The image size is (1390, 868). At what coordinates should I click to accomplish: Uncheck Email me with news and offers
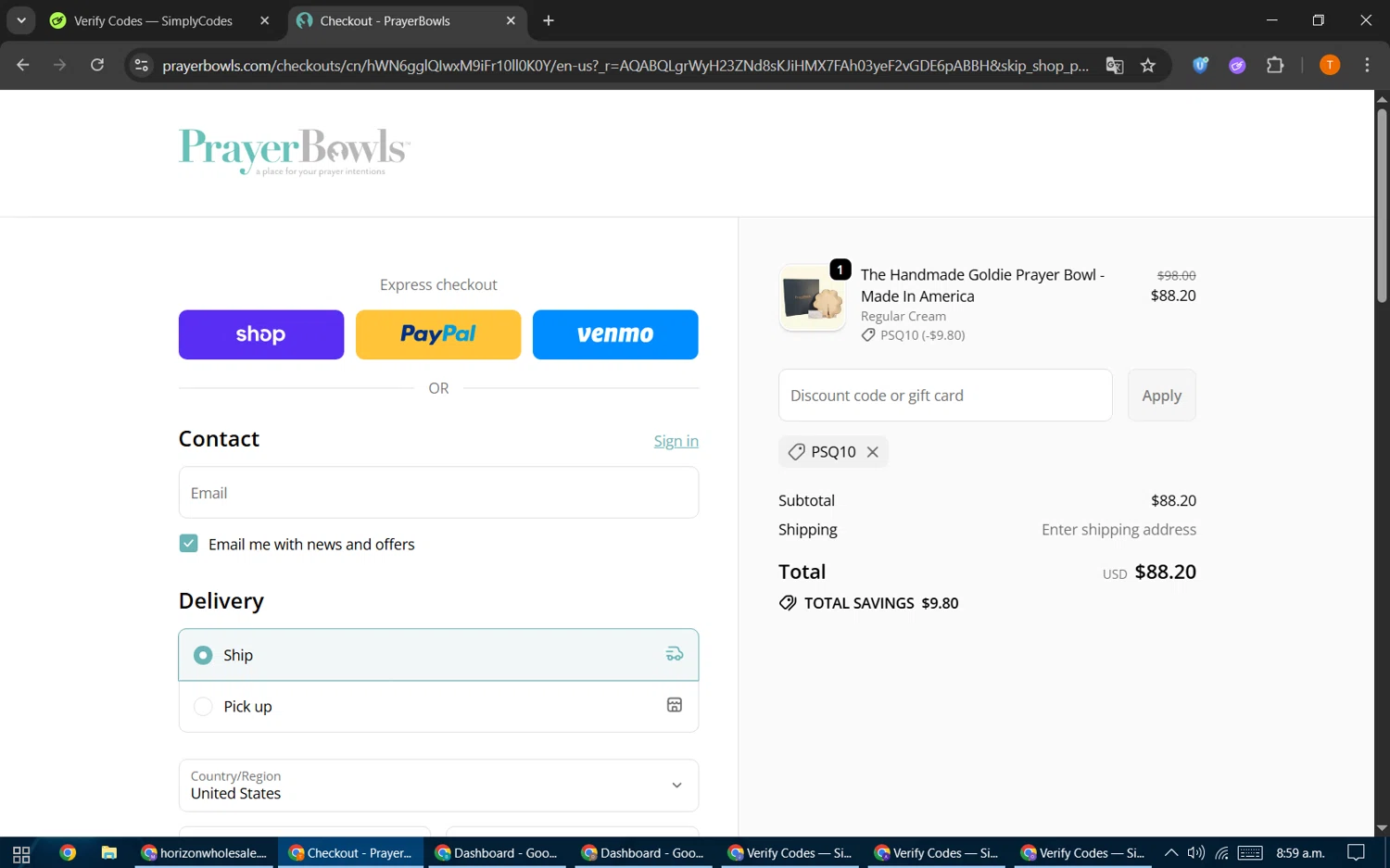tap(189, 544)
